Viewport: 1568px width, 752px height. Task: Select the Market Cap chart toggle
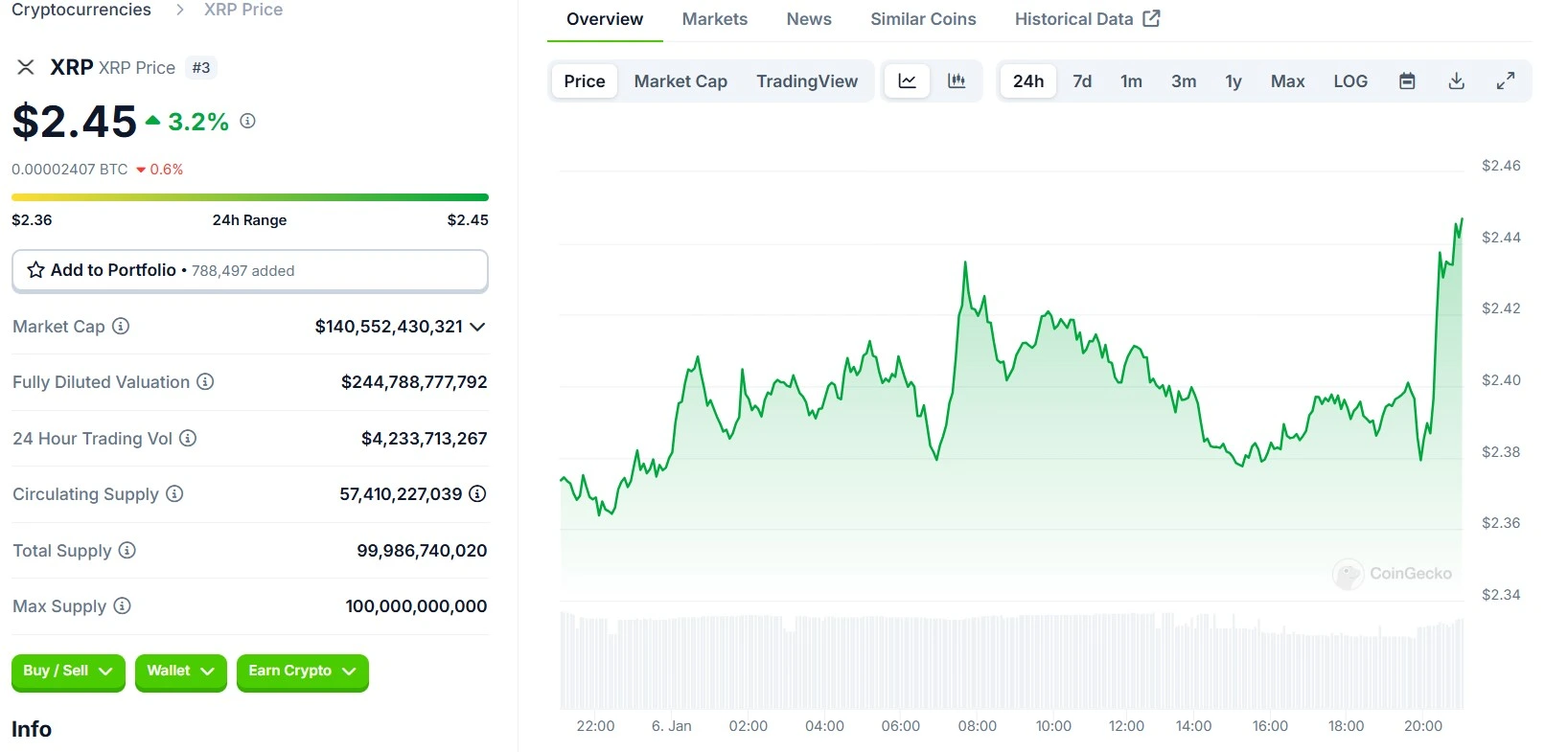click(680, 81)
